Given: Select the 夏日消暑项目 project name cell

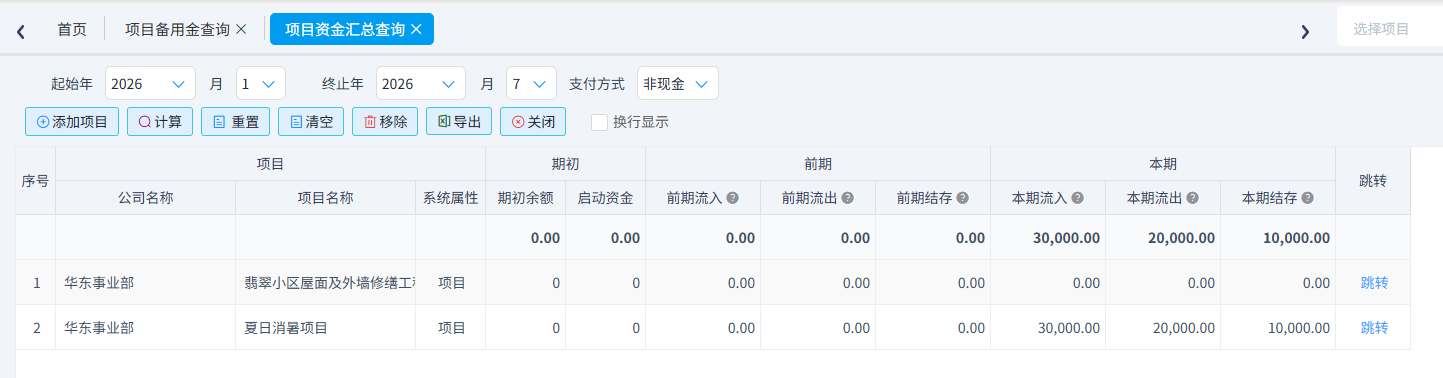Looking at the screenshot, I should tap(326, 328).
